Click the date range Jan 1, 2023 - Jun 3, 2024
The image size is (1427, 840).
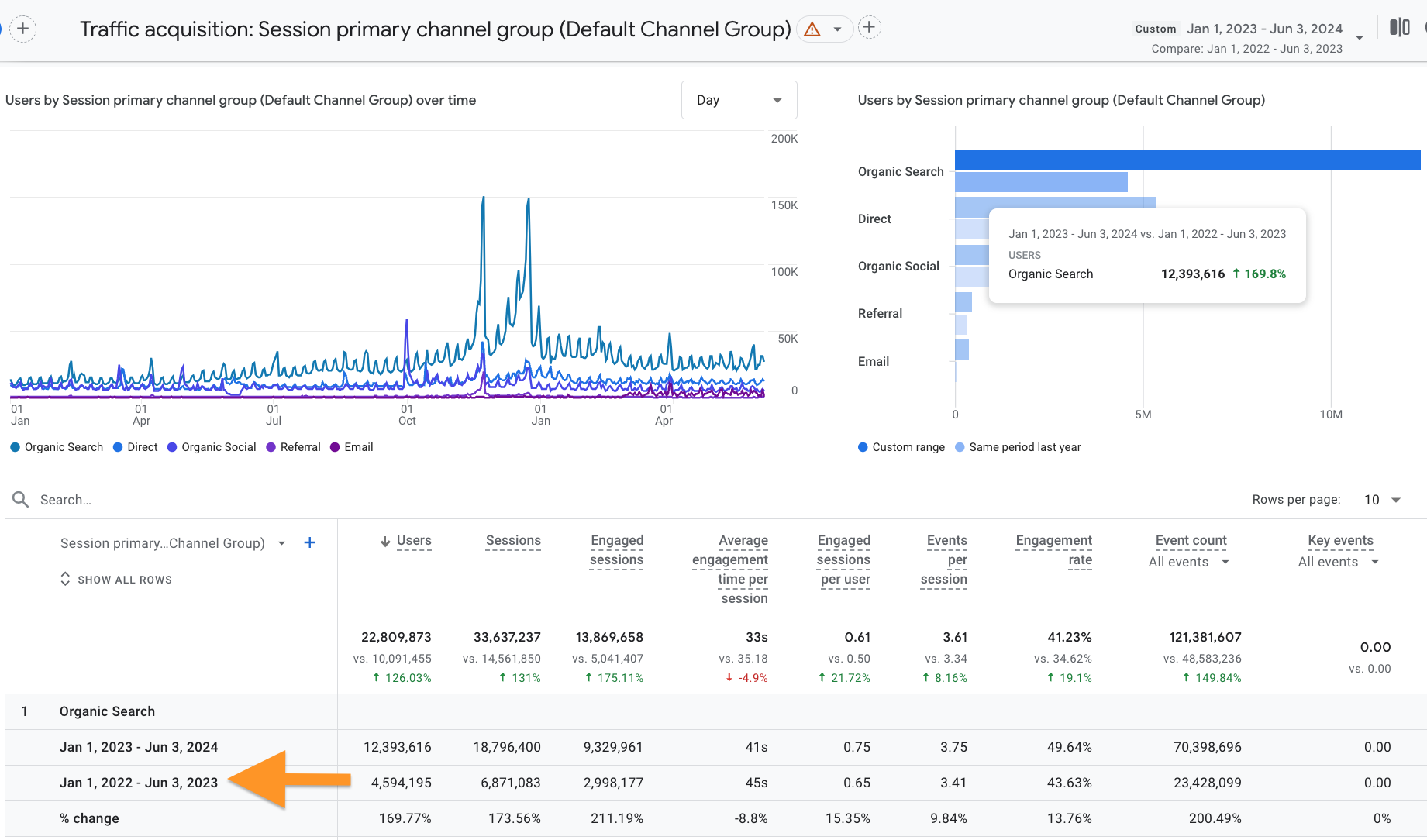click(x=1265, y=29)
